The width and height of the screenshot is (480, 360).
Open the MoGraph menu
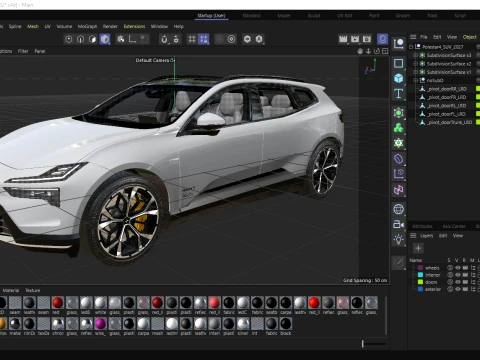[87, 26]
